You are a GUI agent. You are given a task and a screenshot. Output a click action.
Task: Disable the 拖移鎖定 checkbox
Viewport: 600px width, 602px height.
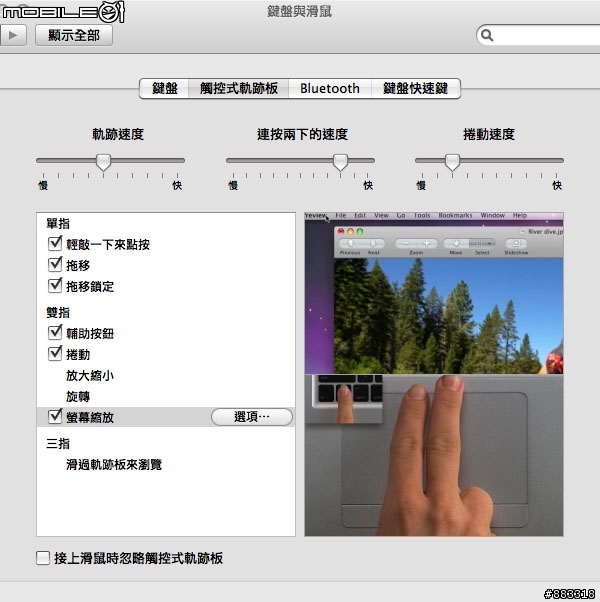[55, 286]
